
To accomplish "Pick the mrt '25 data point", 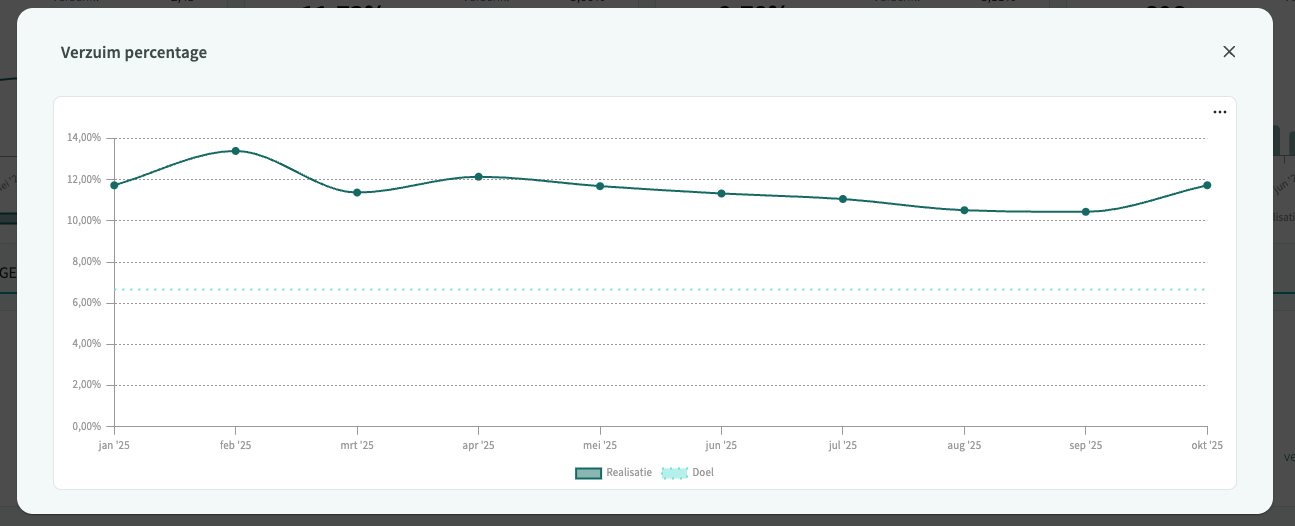I will coord(357,192).
